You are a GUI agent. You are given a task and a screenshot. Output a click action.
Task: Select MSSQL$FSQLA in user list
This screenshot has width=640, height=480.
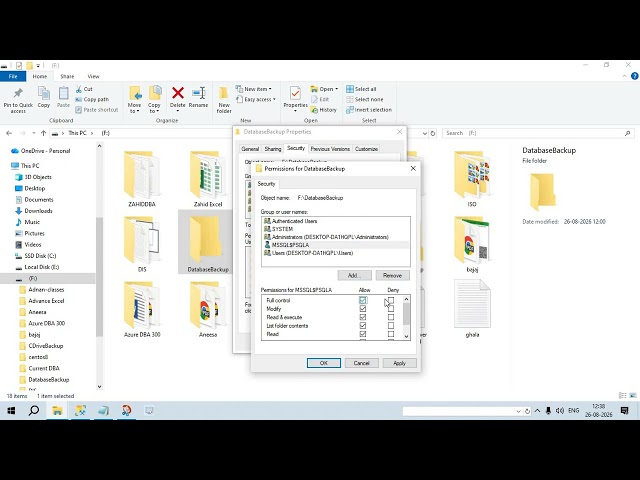point(335,245)
